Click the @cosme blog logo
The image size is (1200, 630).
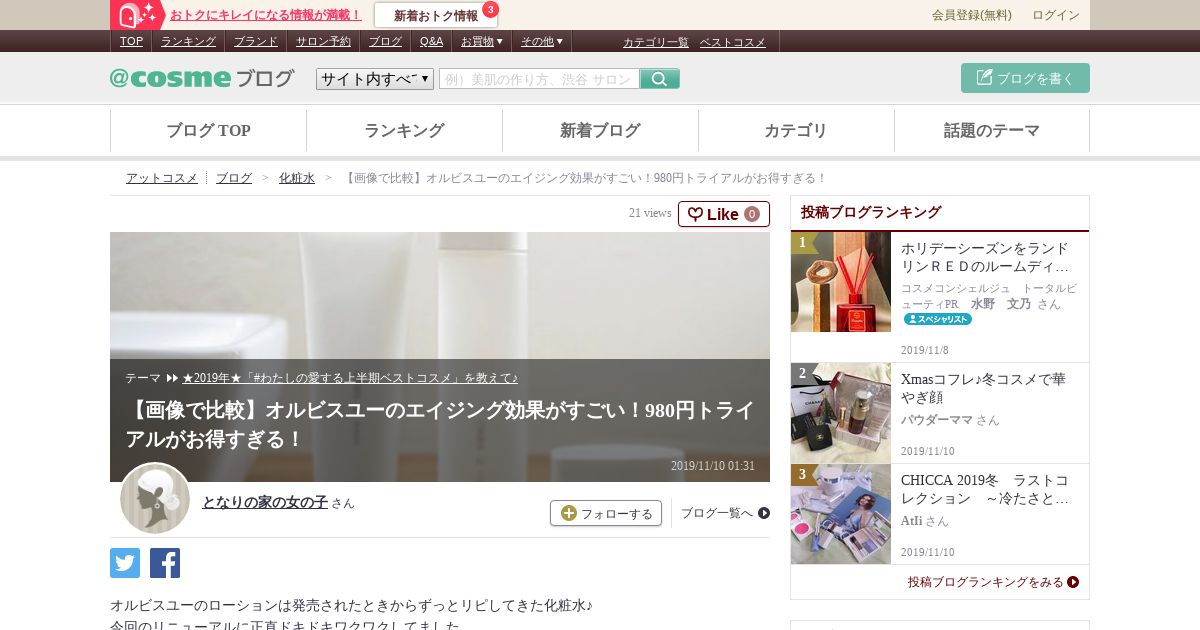(x=202, y=78)
